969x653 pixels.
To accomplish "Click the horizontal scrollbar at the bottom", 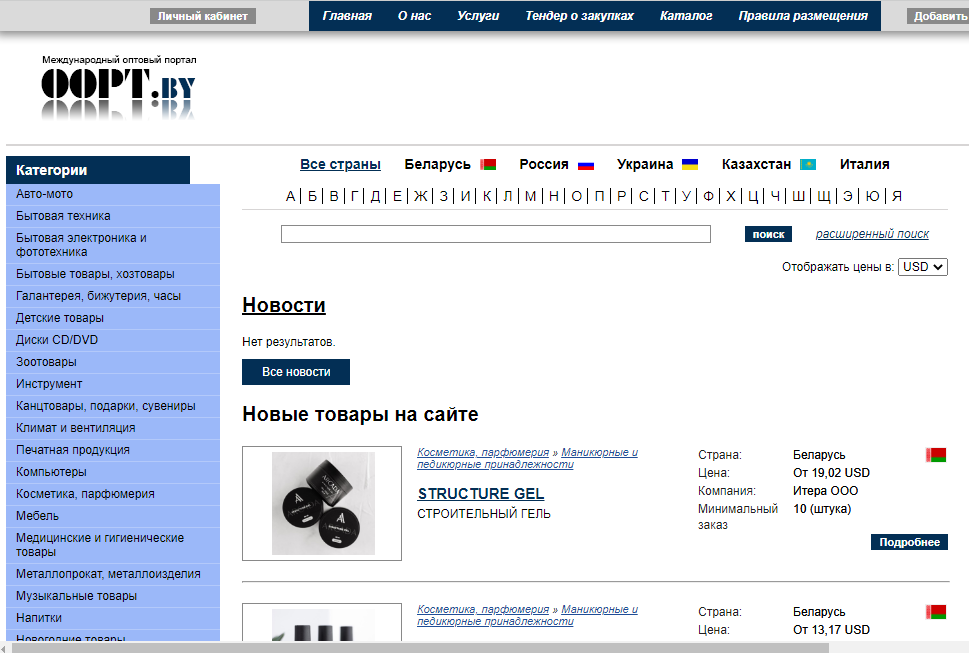I will (x=420, y=647).
